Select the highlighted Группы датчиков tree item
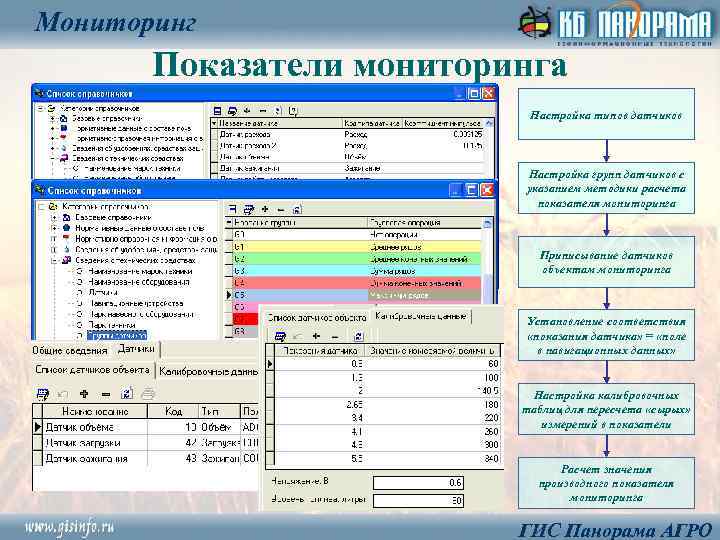Viewport: 720px width, 540px height. click(x=117, y=335)
